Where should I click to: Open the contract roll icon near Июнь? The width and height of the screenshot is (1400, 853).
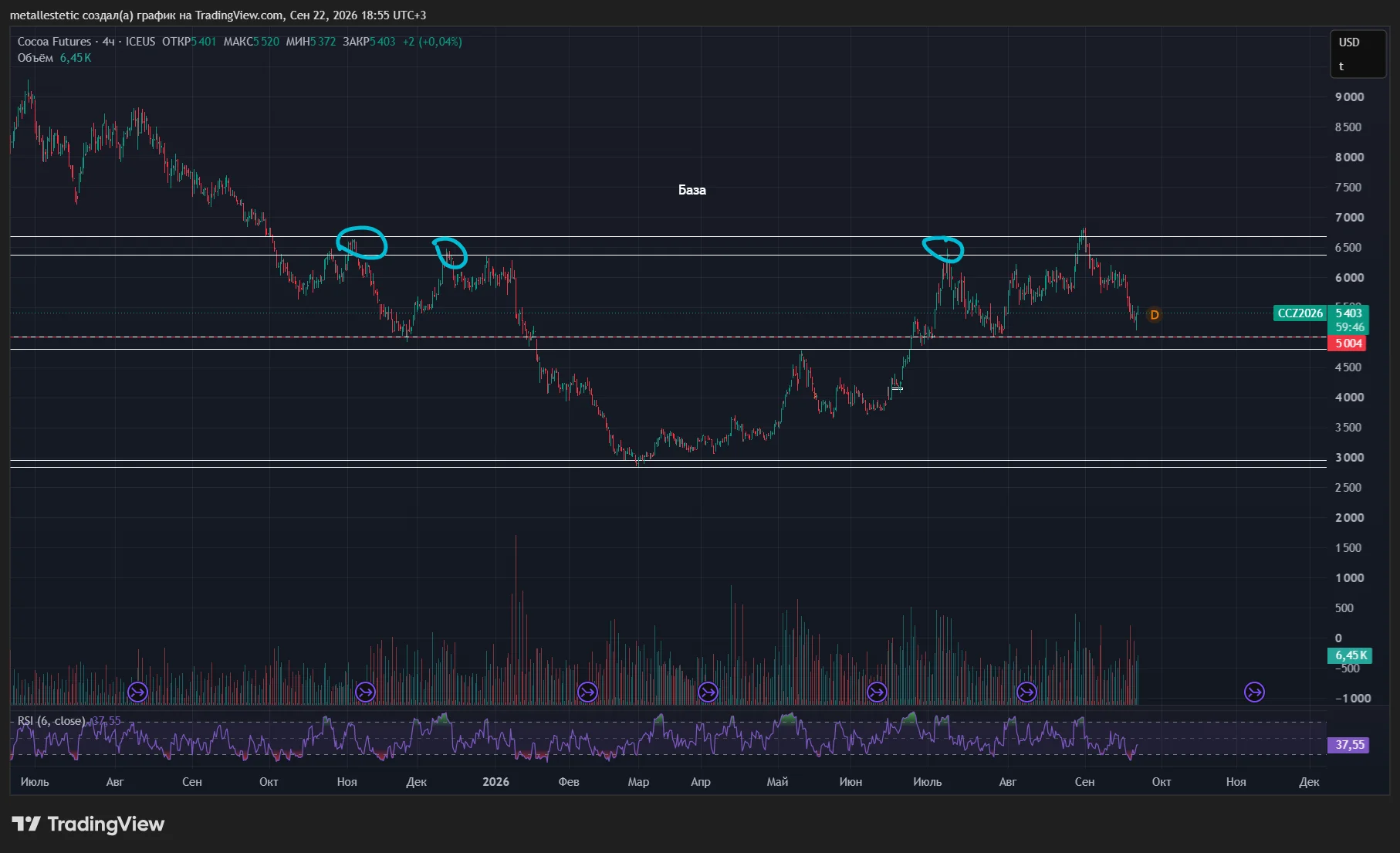[877, 692]
